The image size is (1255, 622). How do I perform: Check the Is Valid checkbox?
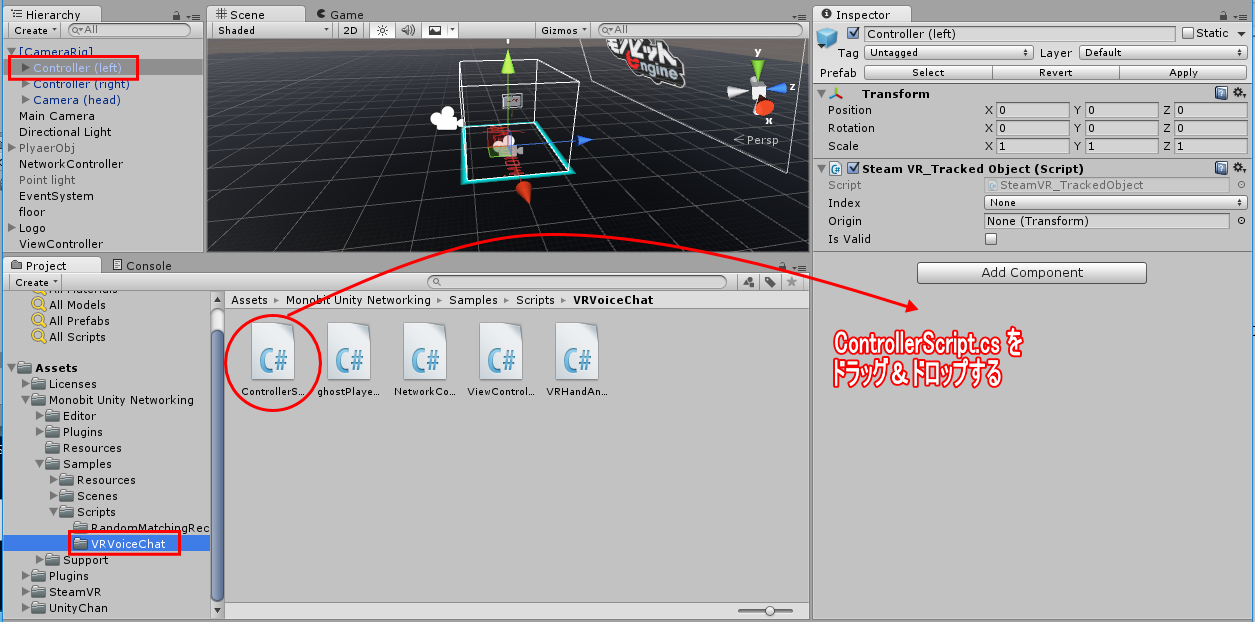coord(991,239)
